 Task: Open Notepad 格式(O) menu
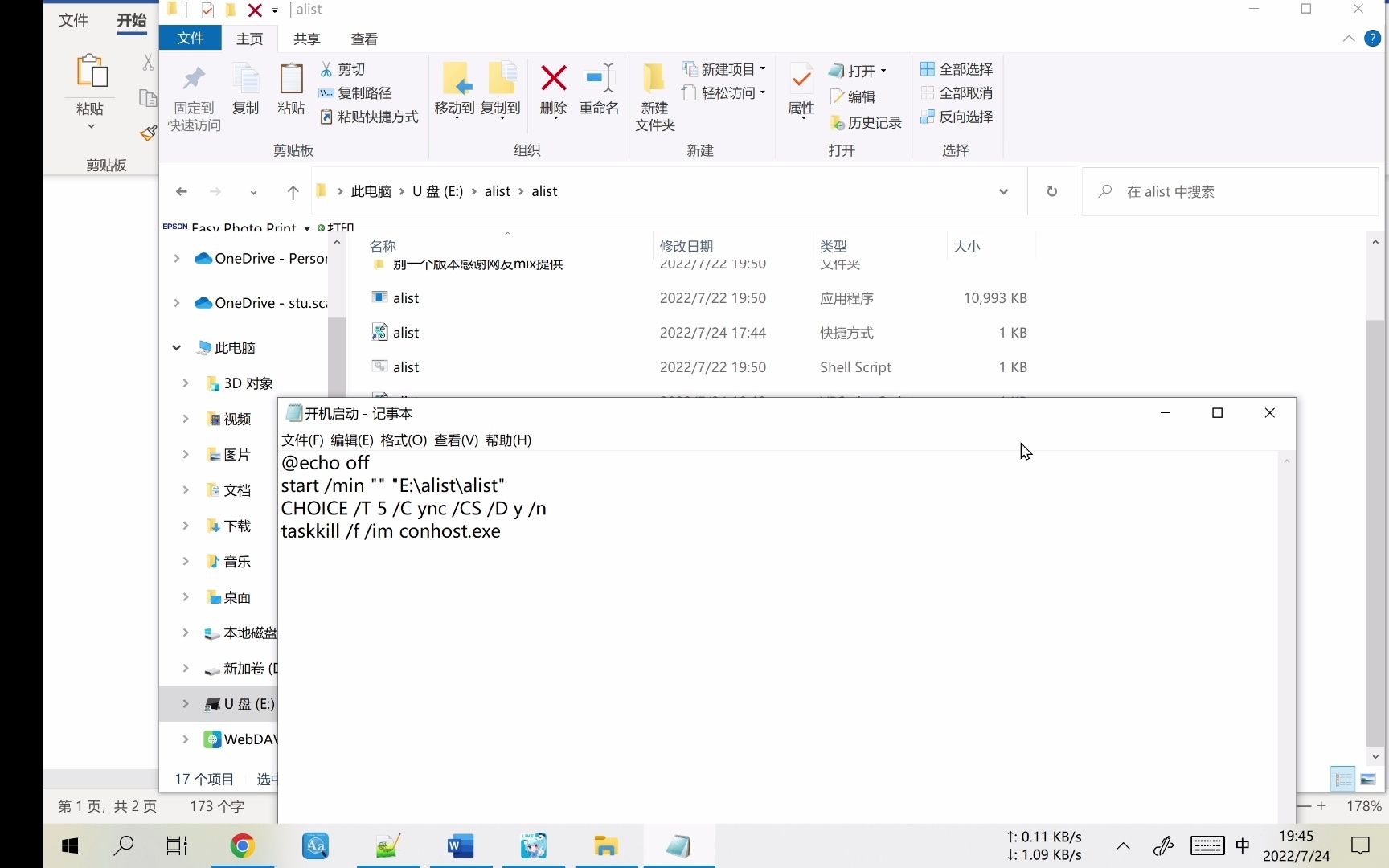tap(404, 440)
